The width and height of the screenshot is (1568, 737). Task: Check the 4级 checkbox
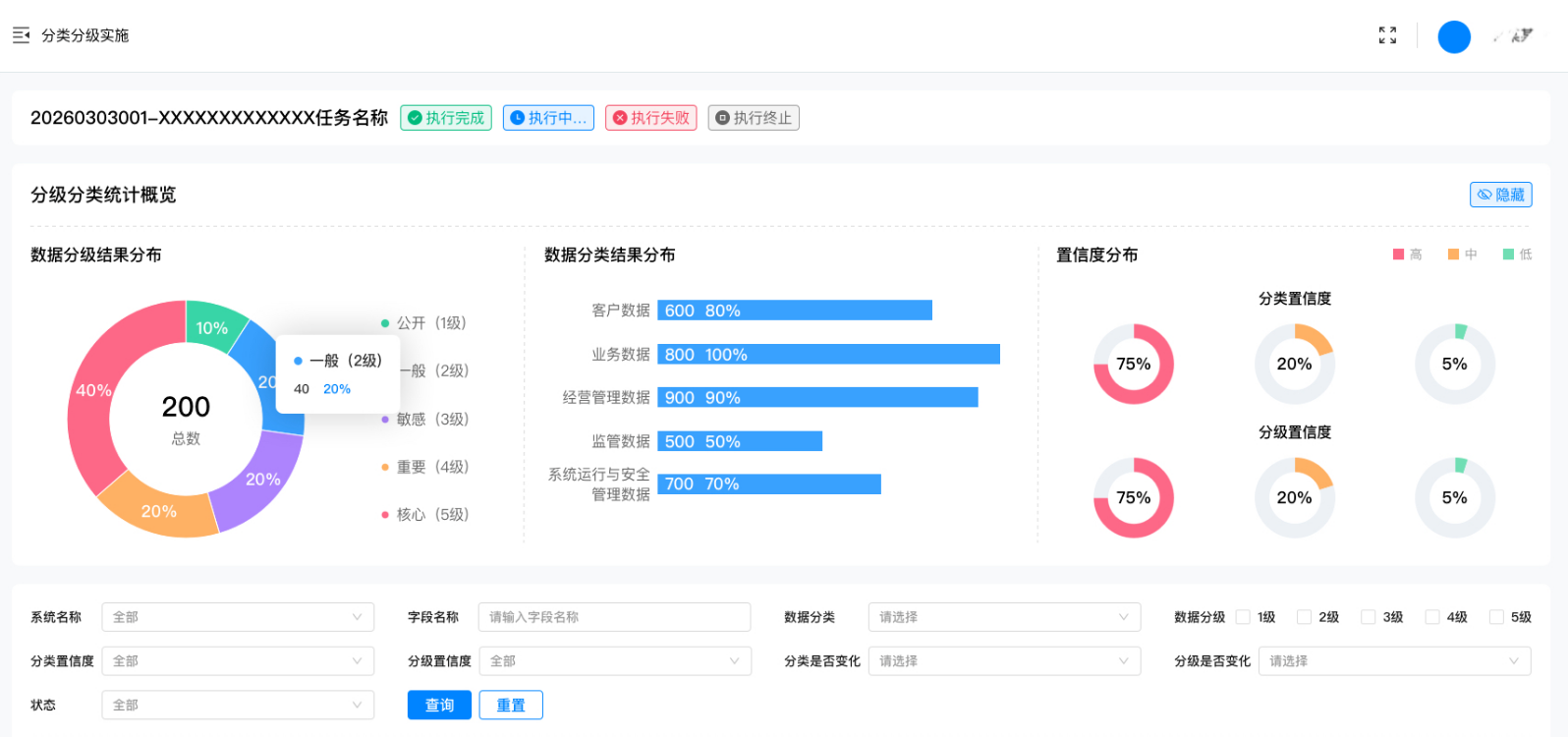pyautogui.click(x=1432, y=617)
